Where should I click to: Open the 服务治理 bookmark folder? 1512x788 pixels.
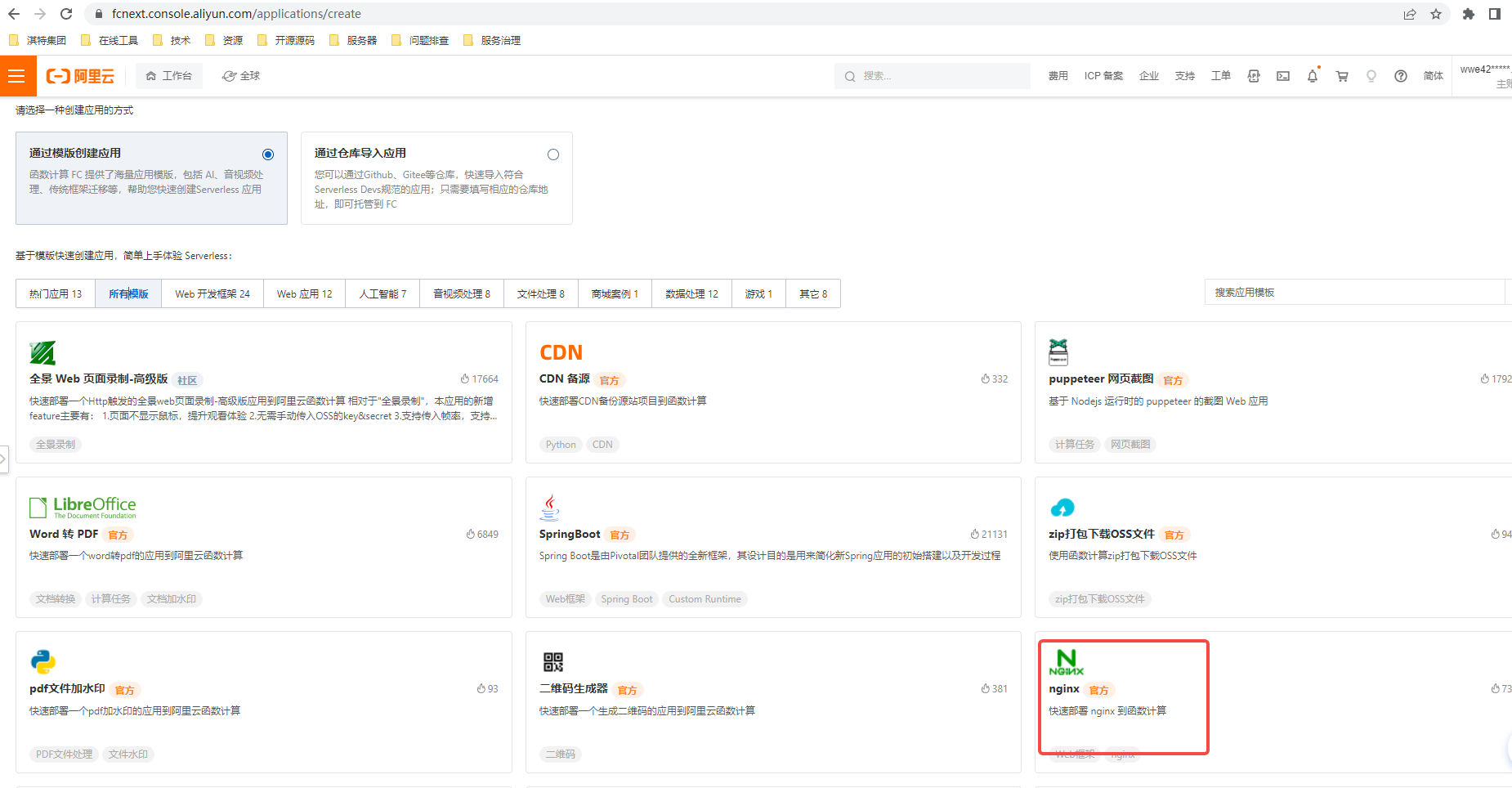[x=492, y=40]
